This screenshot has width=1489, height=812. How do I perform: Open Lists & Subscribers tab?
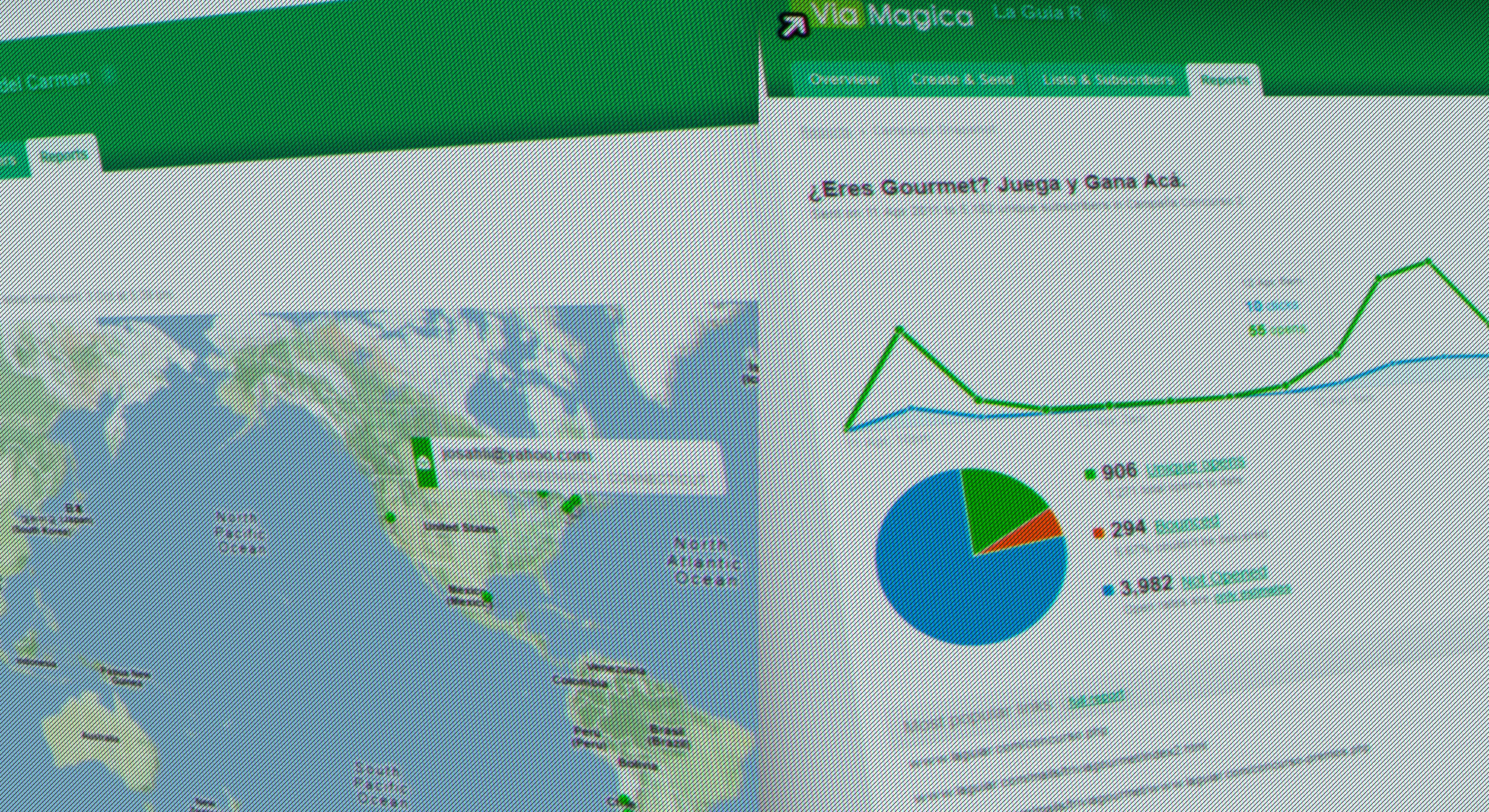(x=1107, y=80)
